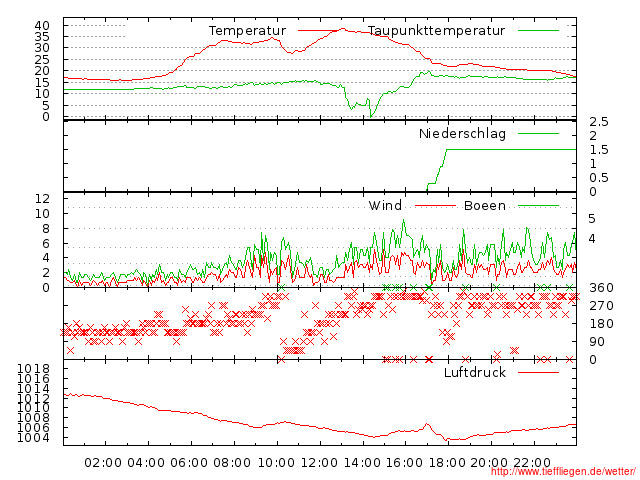Click the 8 wind speed axis value
Screen dimensions: 640x480
(46, 229)
